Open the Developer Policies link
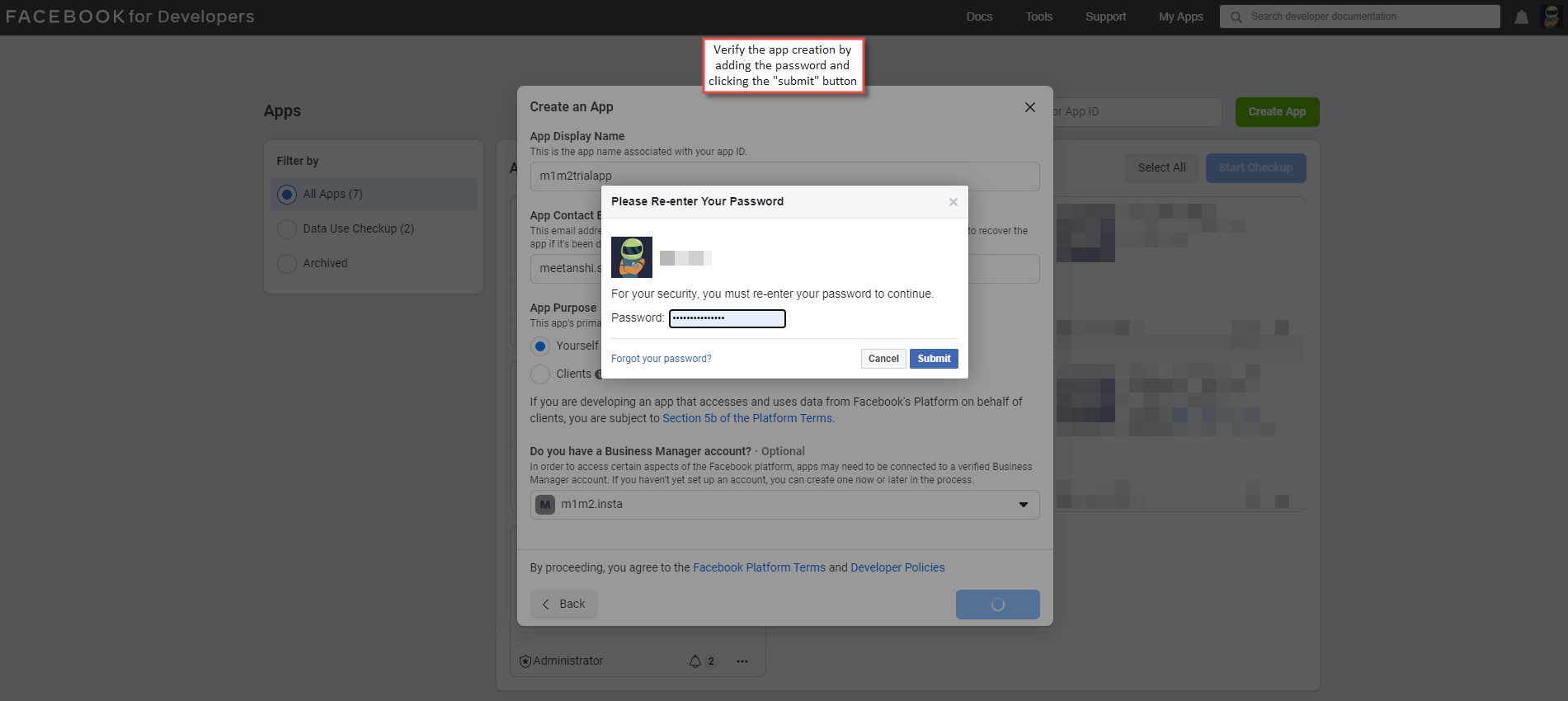1568x701 pixels. [897, 568]
